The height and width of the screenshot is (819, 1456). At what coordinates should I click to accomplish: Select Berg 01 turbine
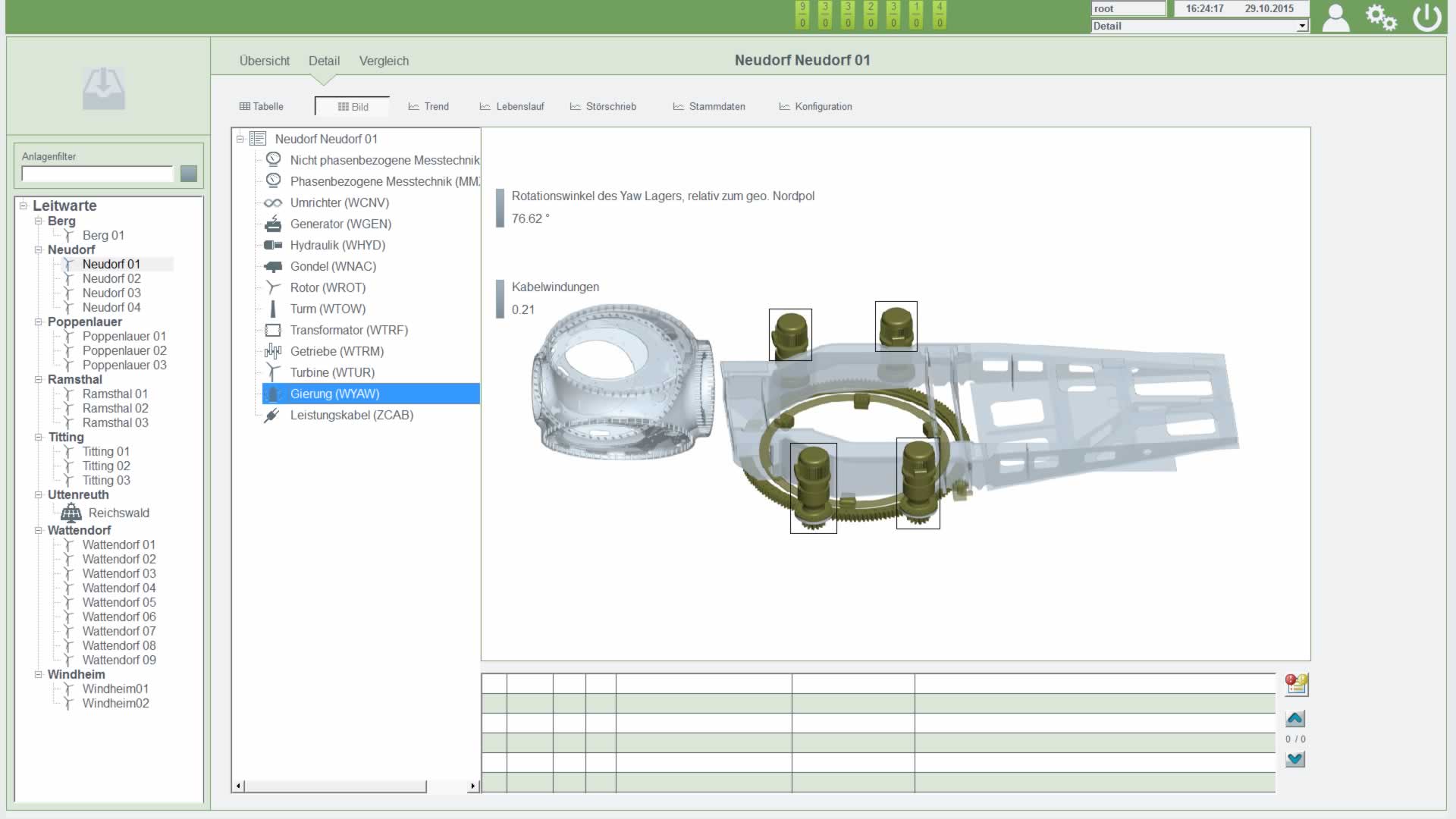(103, 235)
